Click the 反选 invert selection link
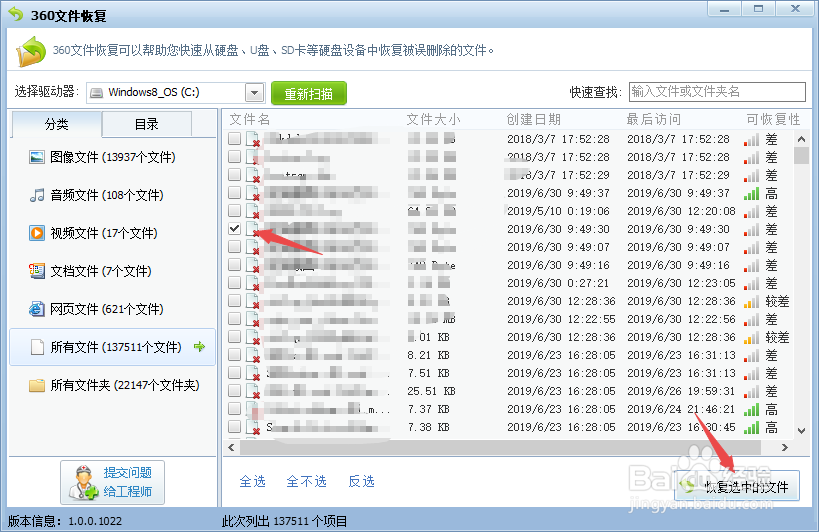Image resolution: width=819 pixels, height=532 pixels. [361, 481]
